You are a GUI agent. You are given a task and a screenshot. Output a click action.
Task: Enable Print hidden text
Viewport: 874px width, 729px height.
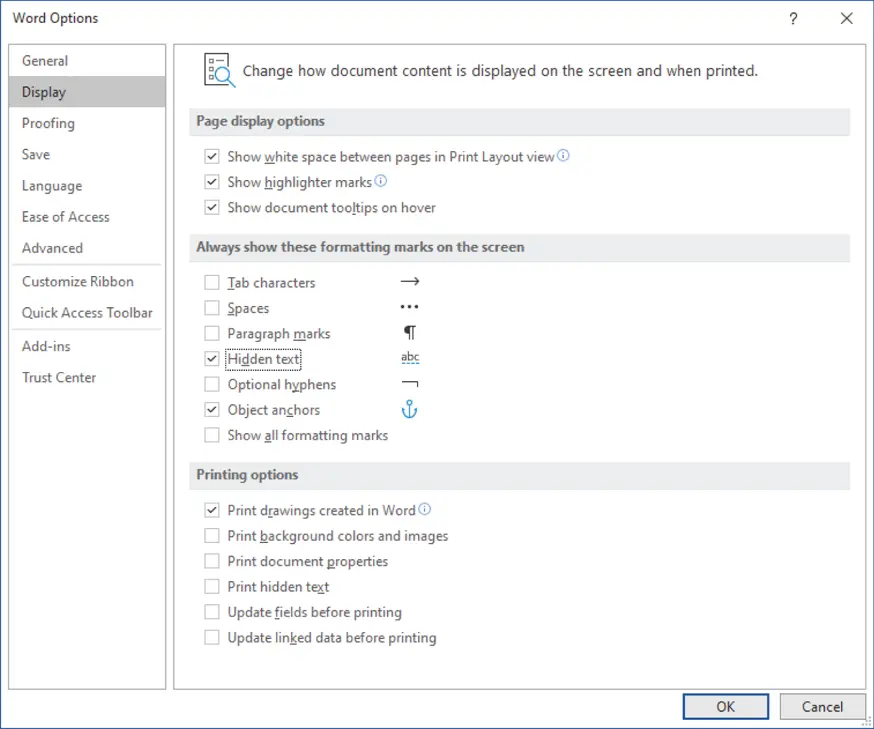point(212,586)
